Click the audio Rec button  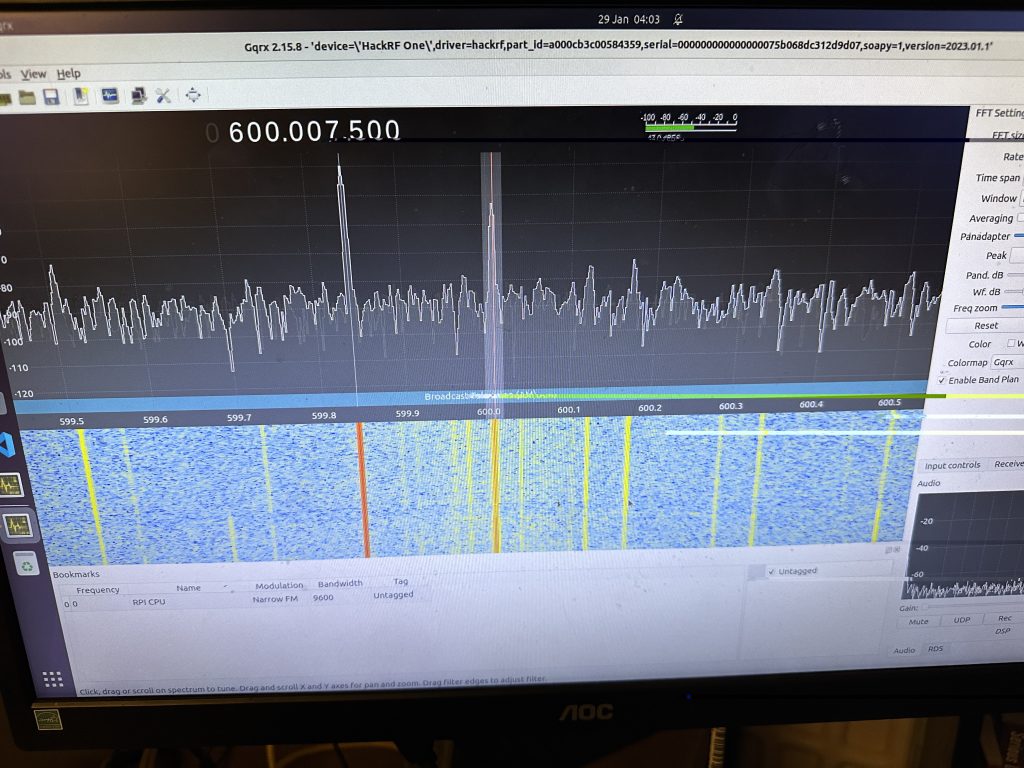click(1004, 618)
